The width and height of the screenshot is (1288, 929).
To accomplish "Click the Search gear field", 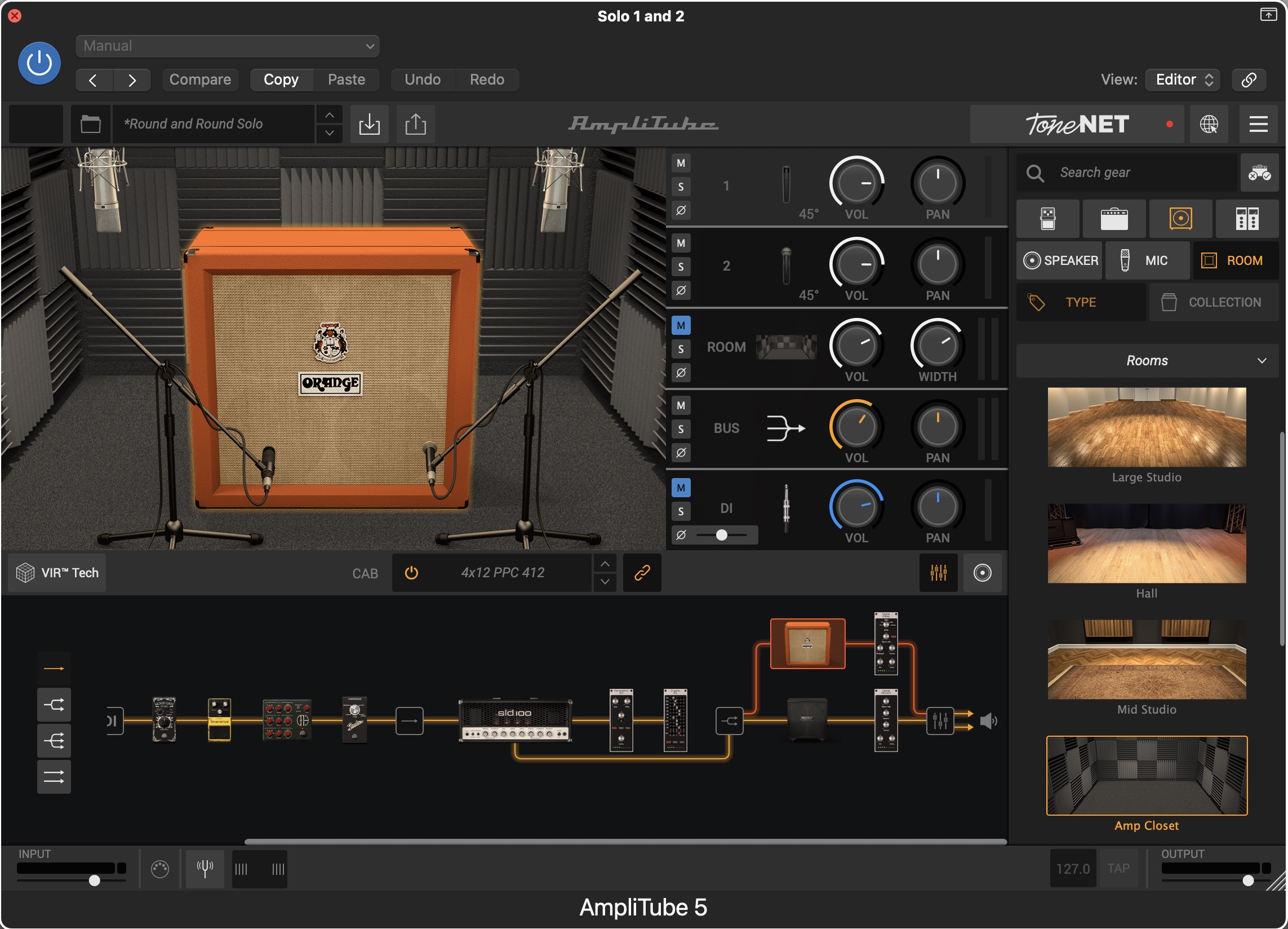I will click(x=1127, y=172).
